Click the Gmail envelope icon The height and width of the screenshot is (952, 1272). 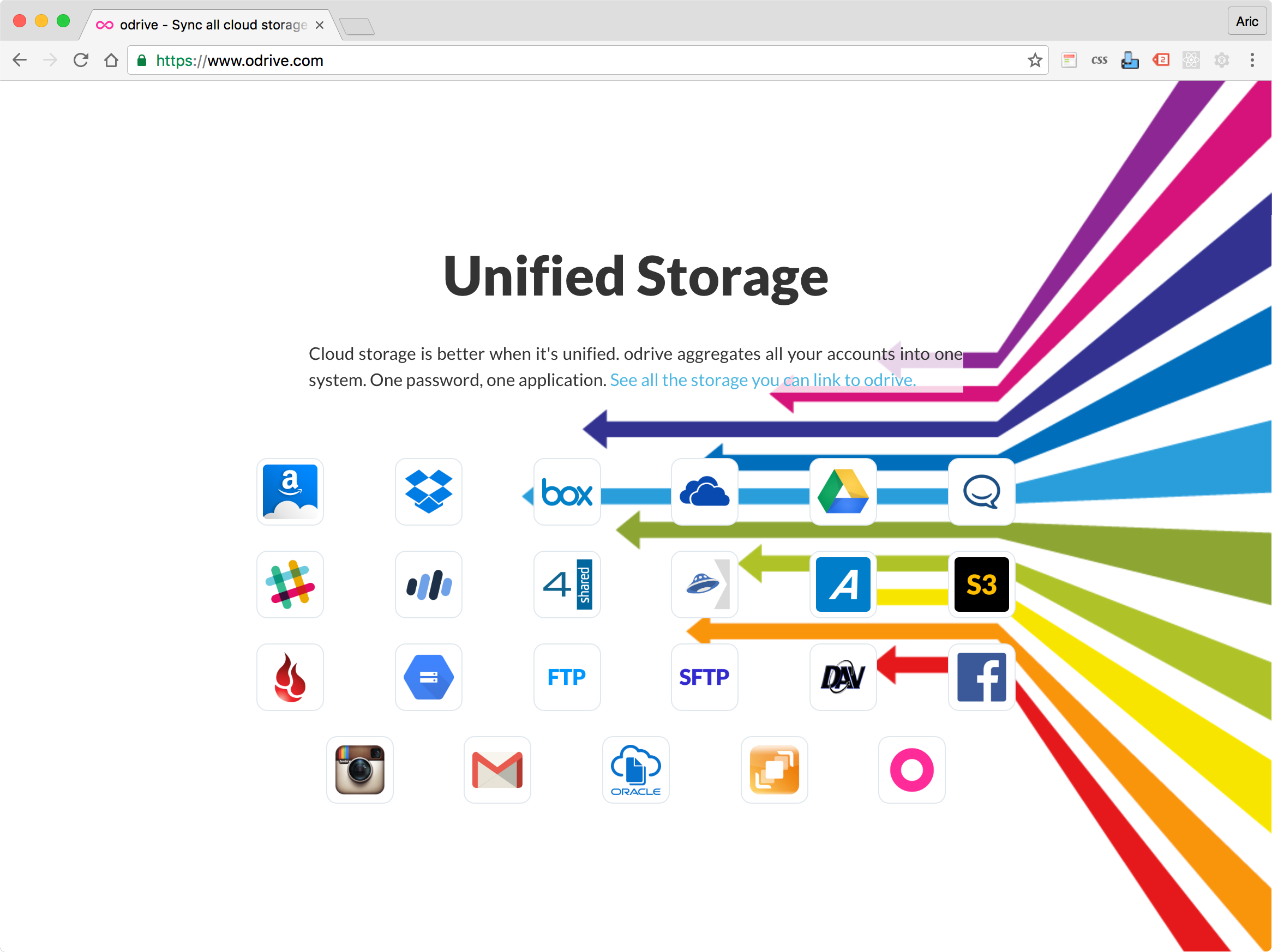pyautogui.click(x=497, y=769)
